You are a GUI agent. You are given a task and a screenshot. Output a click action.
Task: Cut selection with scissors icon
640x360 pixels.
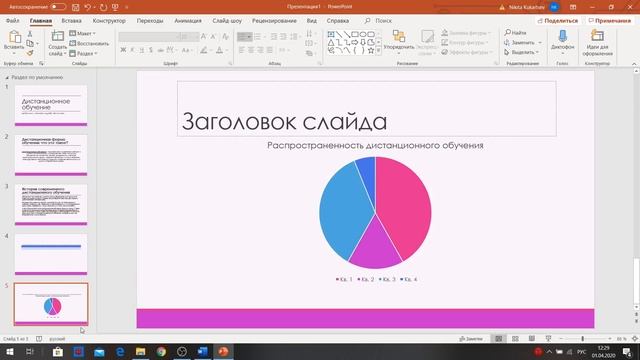[30, 33]
